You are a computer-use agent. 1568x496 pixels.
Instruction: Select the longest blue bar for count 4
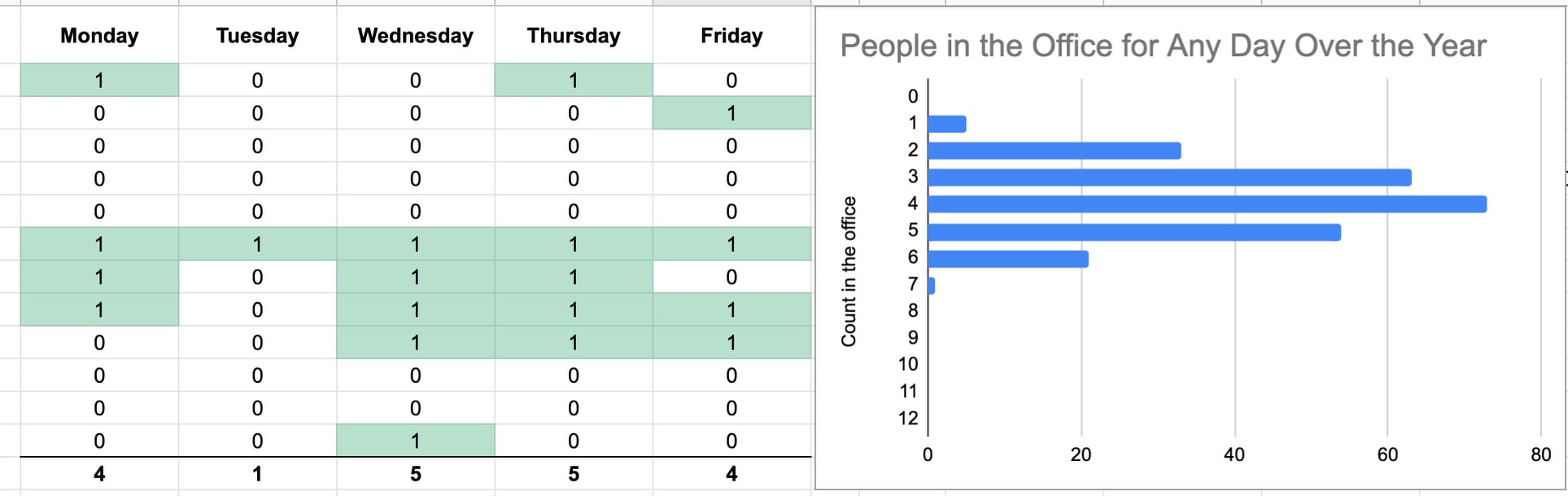pos(1207,204)
